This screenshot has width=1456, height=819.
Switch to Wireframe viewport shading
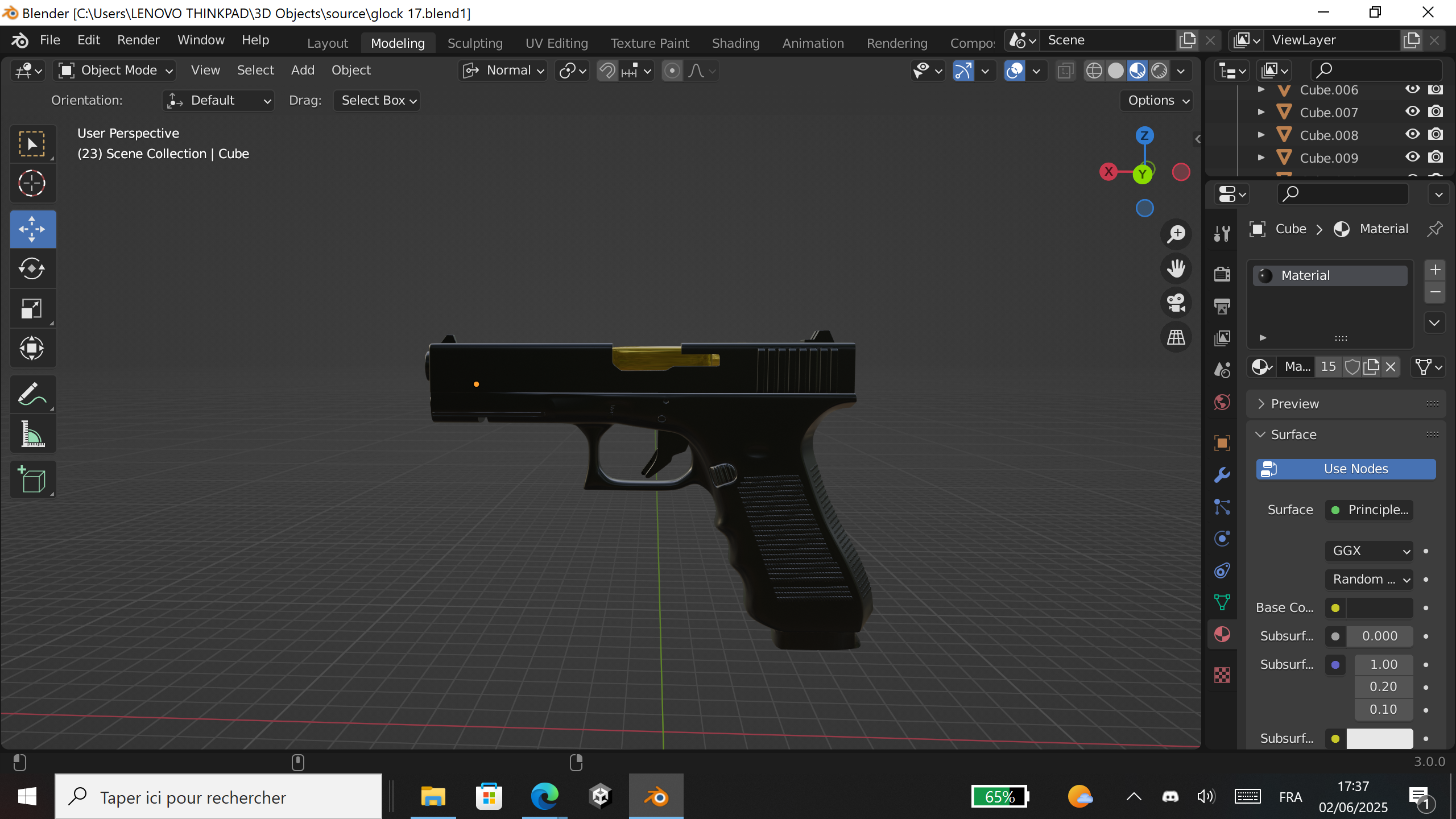tap(1094, 71)
